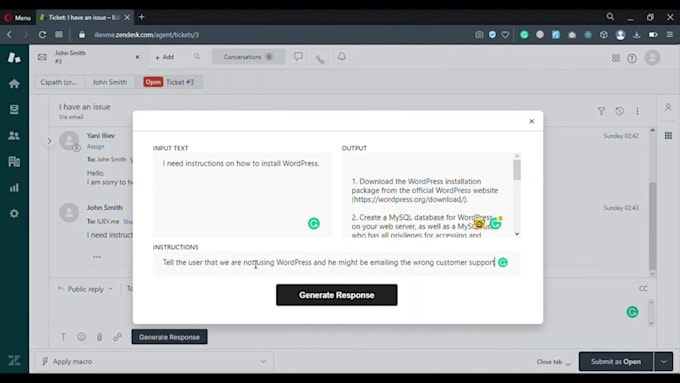Image resolution: width=680 pixels, height=383 pixels.
Task: Expand the conversation ellipsis below John Smith
Action: 97,257
